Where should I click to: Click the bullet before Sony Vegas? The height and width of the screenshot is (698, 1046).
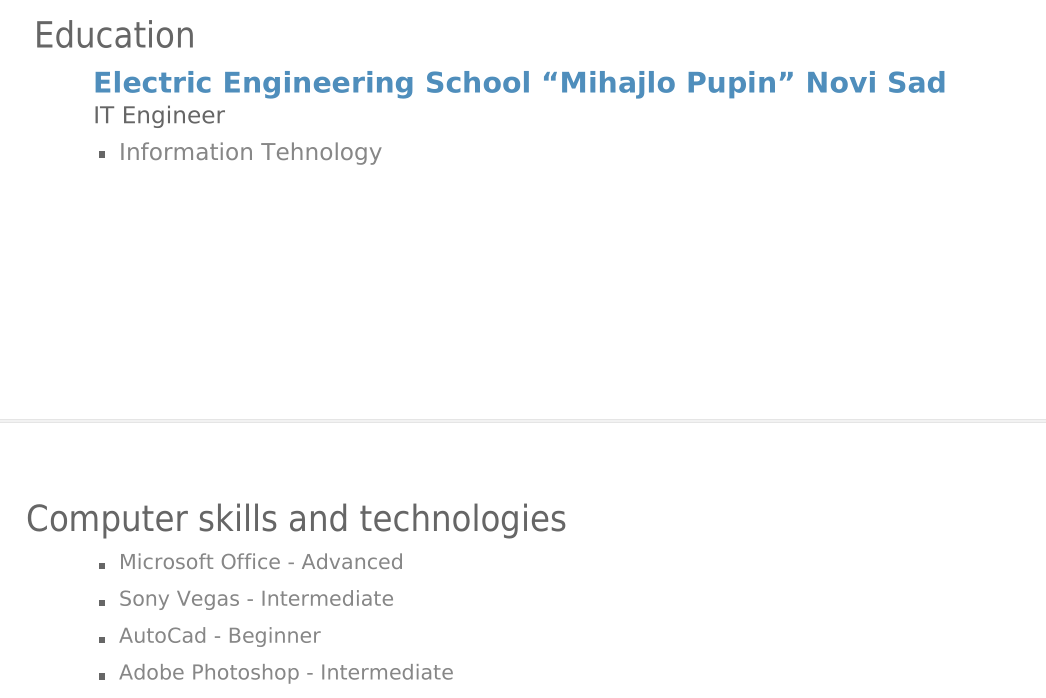[103, 603]
